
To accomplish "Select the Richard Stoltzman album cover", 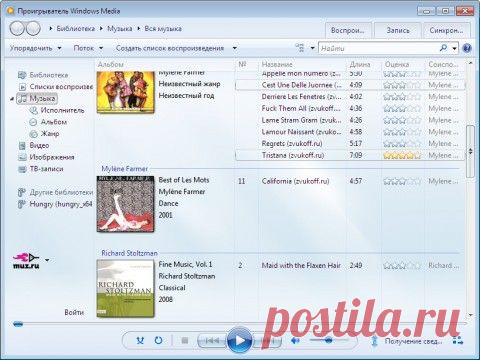I will 125,288.
